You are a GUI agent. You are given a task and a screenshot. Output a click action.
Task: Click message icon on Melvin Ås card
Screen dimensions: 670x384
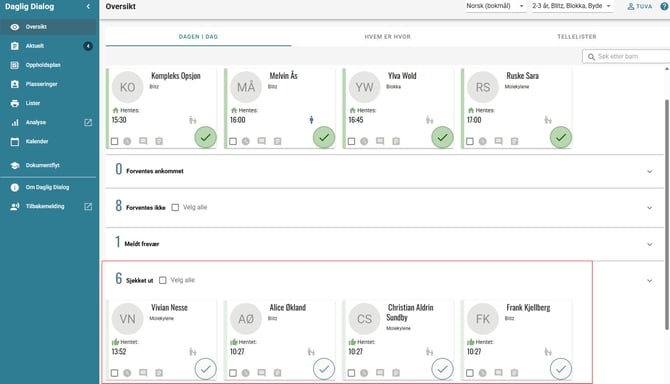click(x=262, y=141)
